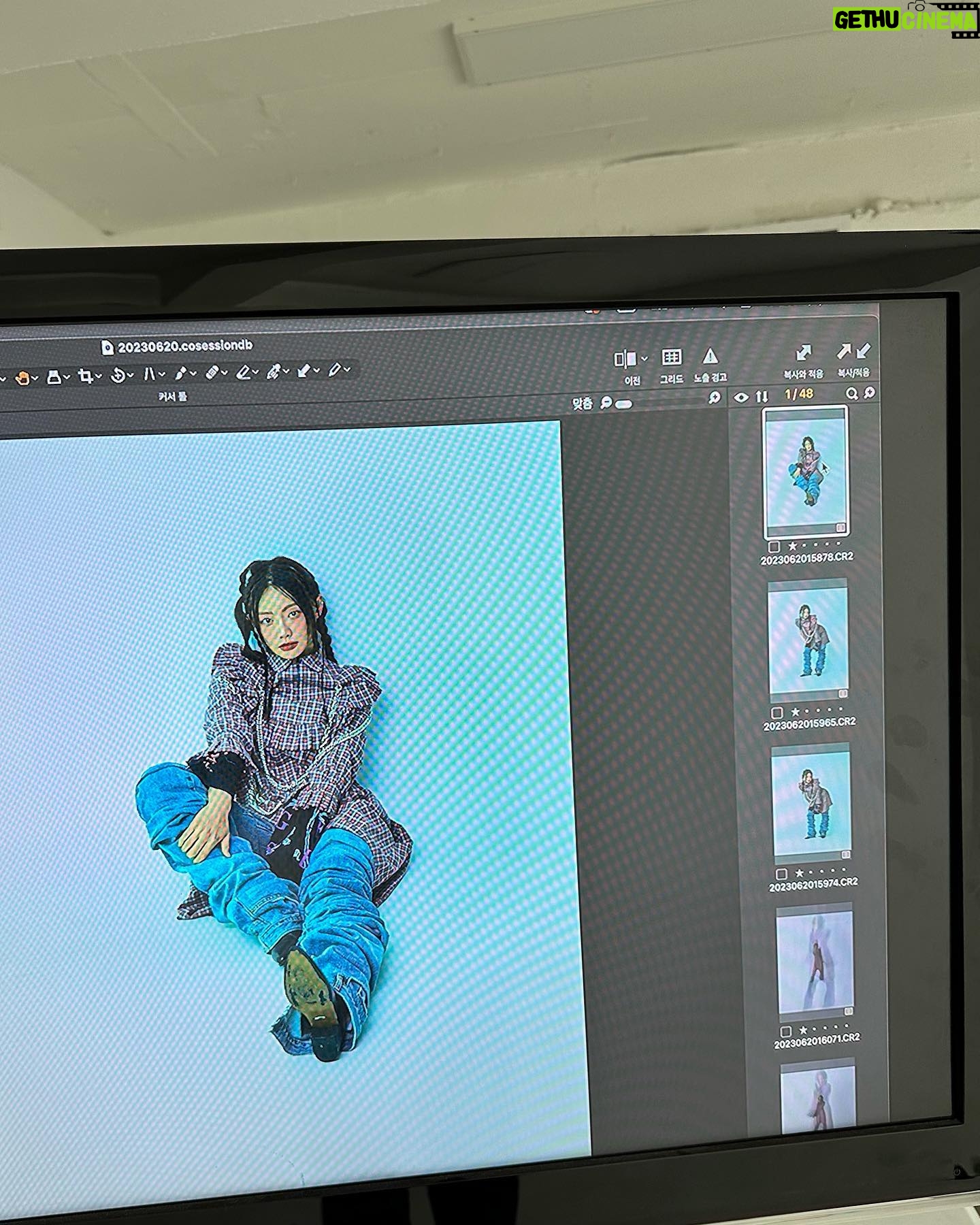Select the bandage heal cursor tool
Viewport: 980px width, 1225px height.
tap(212, 372)
